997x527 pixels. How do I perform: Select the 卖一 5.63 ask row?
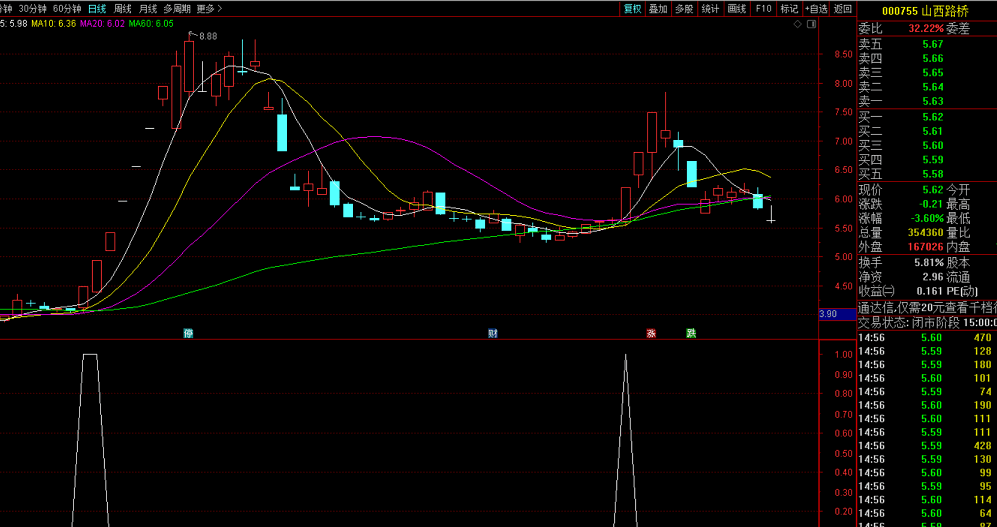pos(927,100)
